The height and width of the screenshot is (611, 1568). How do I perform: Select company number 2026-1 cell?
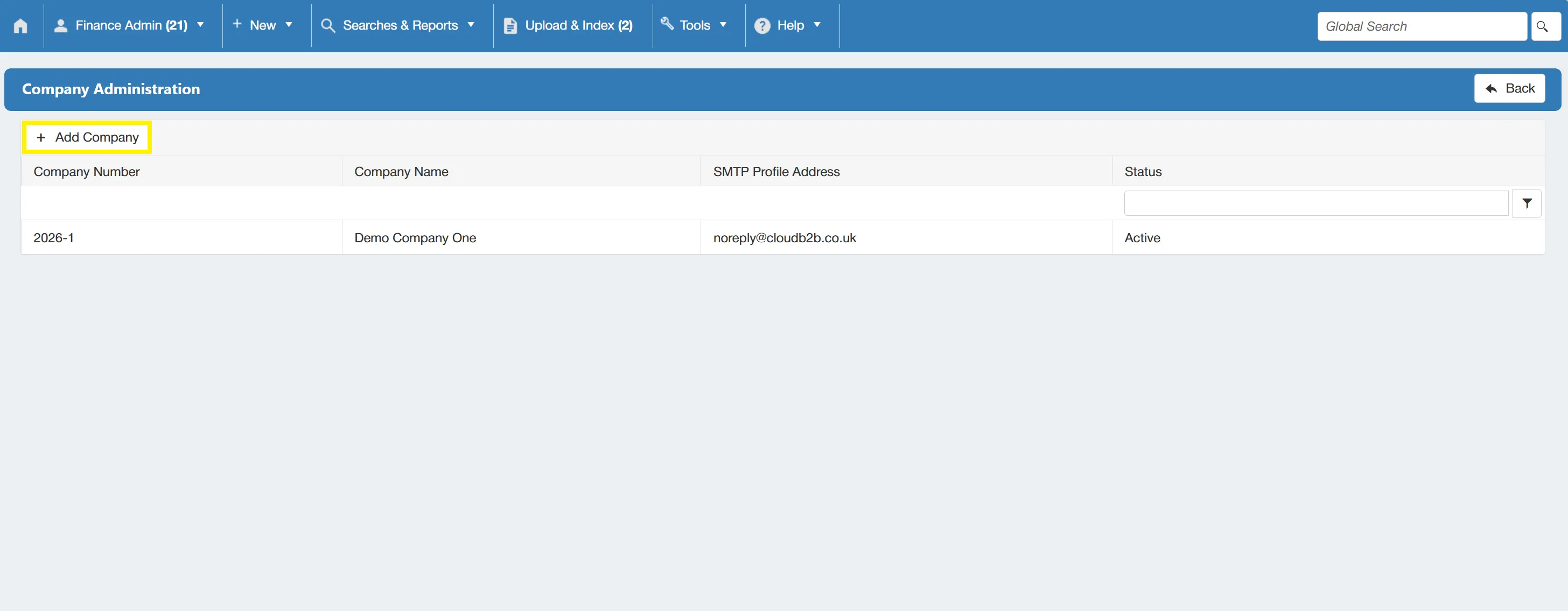click(x=181, y=238)
